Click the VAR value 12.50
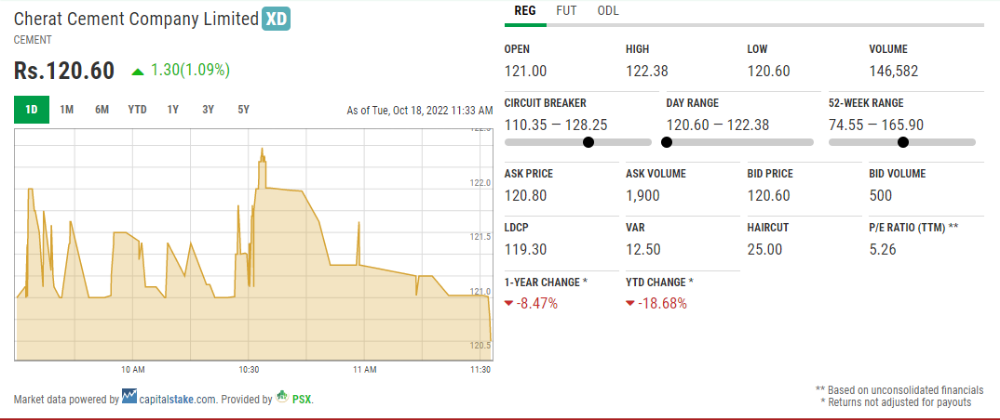This screenshot has width=1000, height=420. point(643,249)
